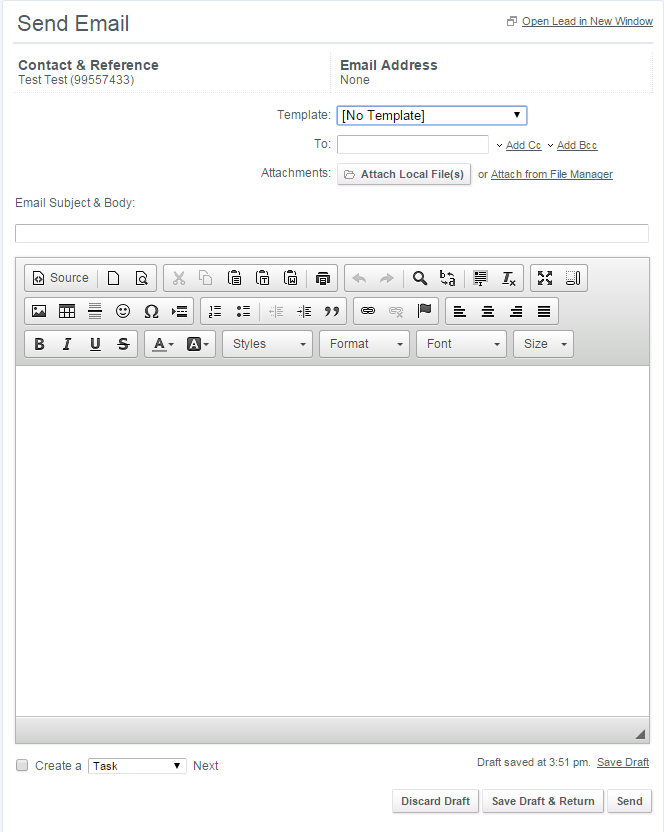
Task: Open Find with magnifier icon
Action: [420, 278]
